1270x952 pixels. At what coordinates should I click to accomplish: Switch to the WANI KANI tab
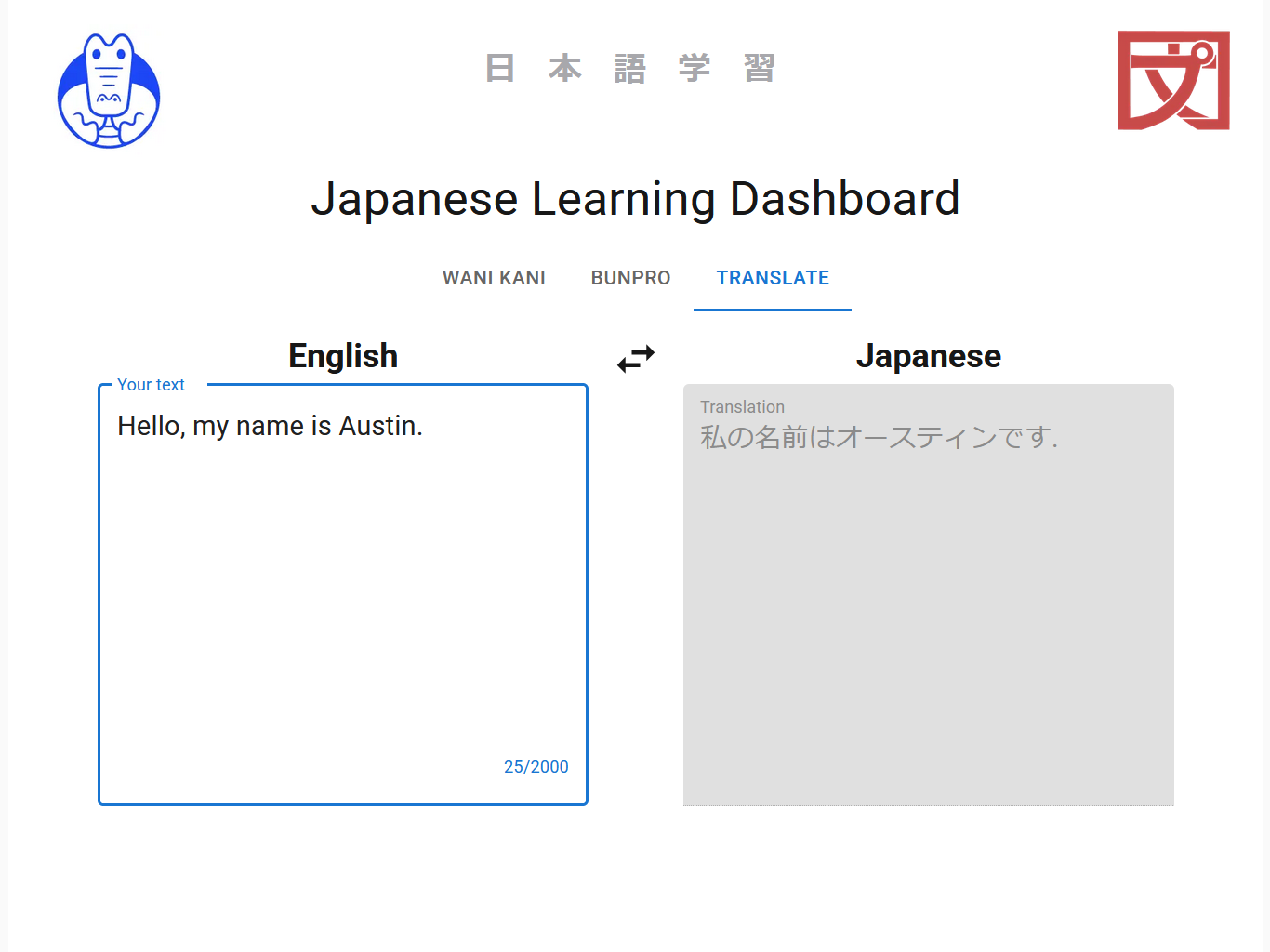[494, 278]
